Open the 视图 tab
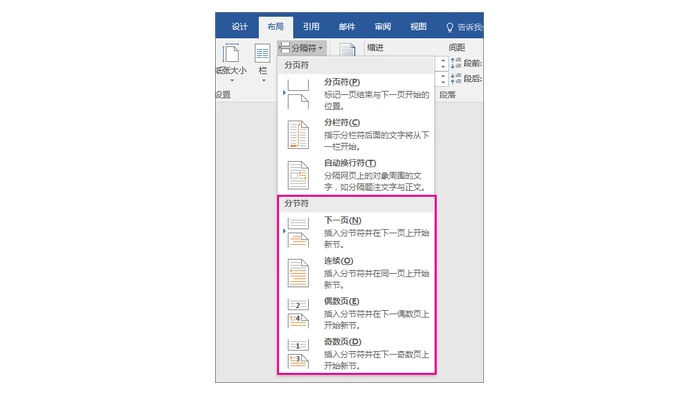 click(x=418, y=27)
